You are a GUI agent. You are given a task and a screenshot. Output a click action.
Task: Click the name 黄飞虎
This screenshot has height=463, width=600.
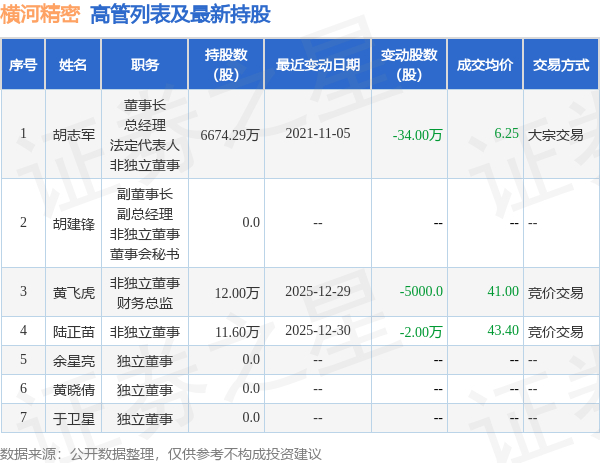(73, 293)
